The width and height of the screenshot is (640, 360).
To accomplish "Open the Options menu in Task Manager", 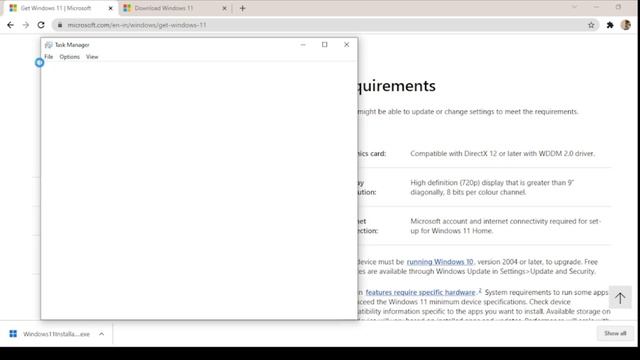I will tap(69, 57).
